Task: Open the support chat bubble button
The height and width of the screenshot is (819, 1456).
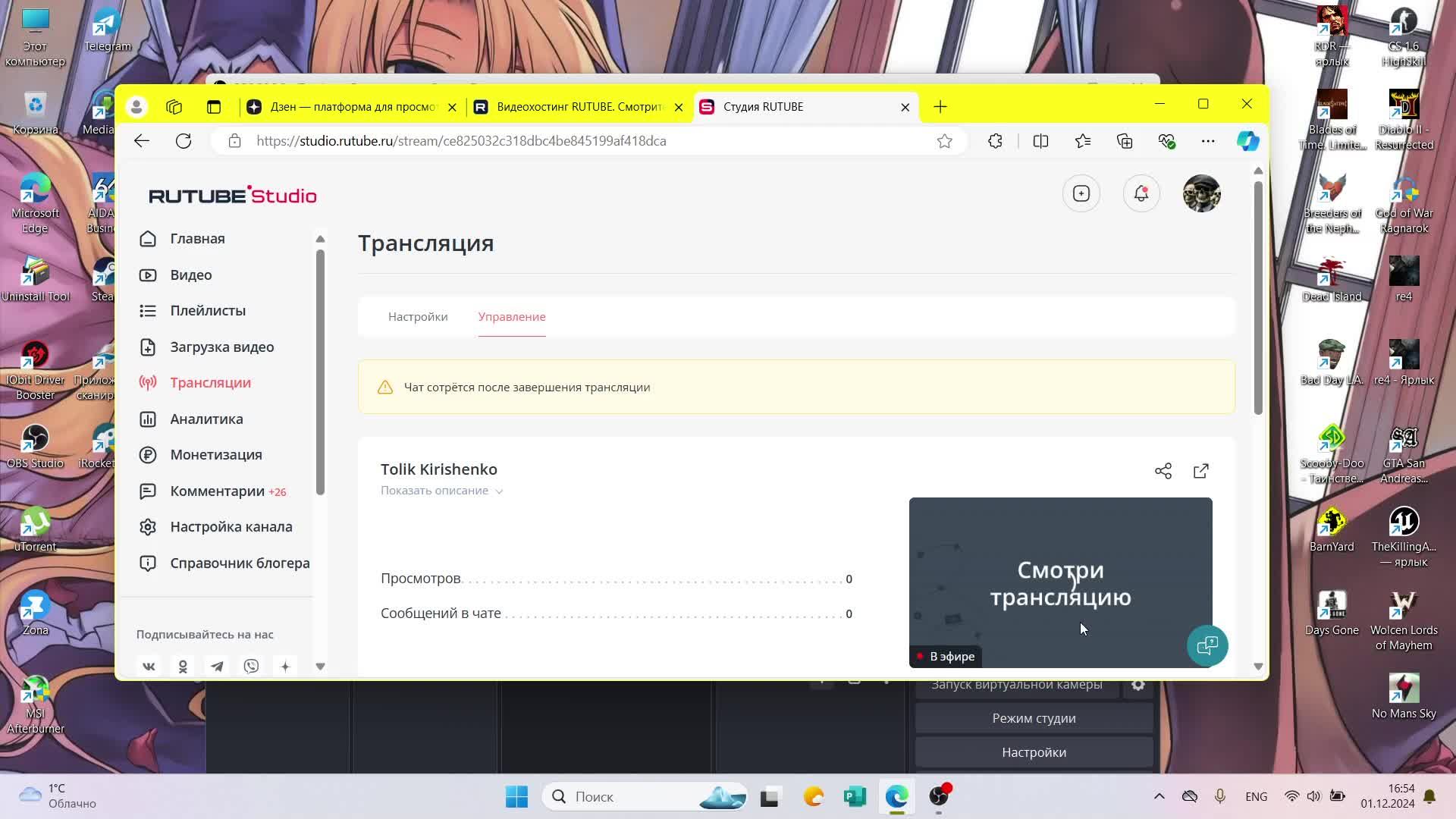Action: [x=1207, y=646]
